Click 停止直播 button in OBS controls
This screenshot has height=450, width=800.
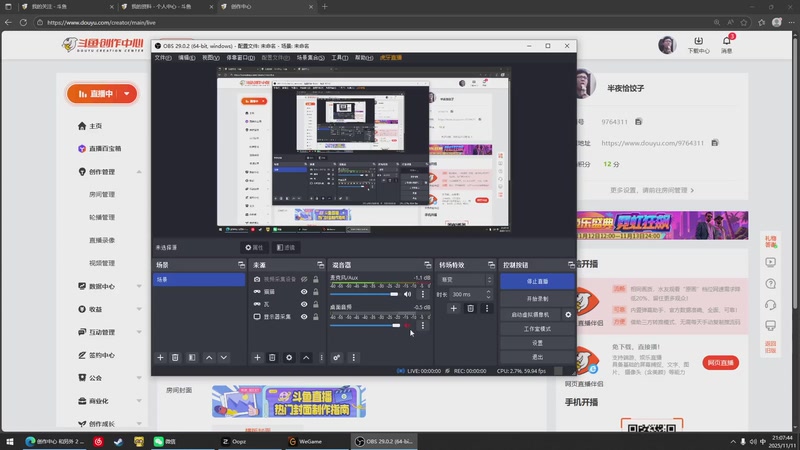tap(537, 281)
